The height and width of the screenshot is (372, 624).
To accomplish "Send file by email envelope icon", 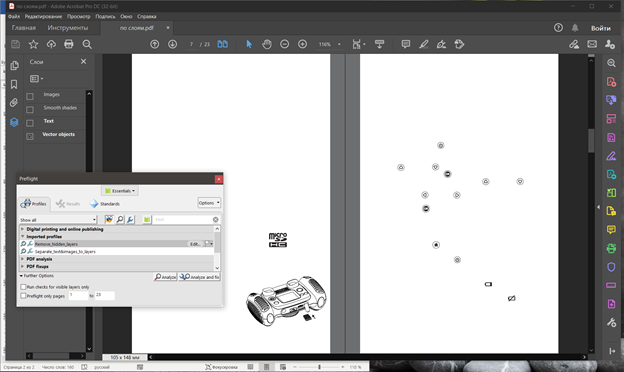I will click(x=592, y=44).
